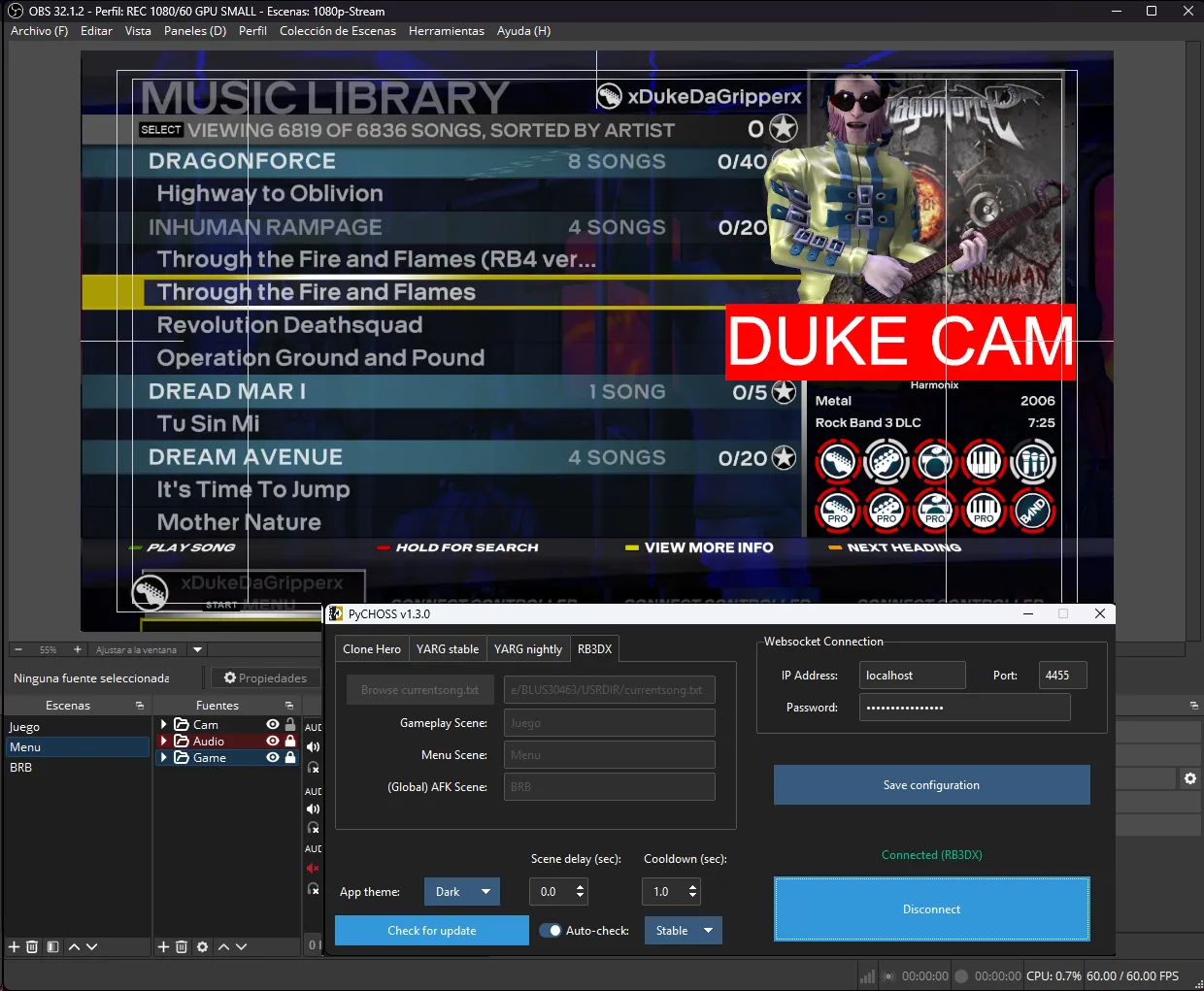
Task: Open the Ayuda menu
Action: (x=524, y=31)
